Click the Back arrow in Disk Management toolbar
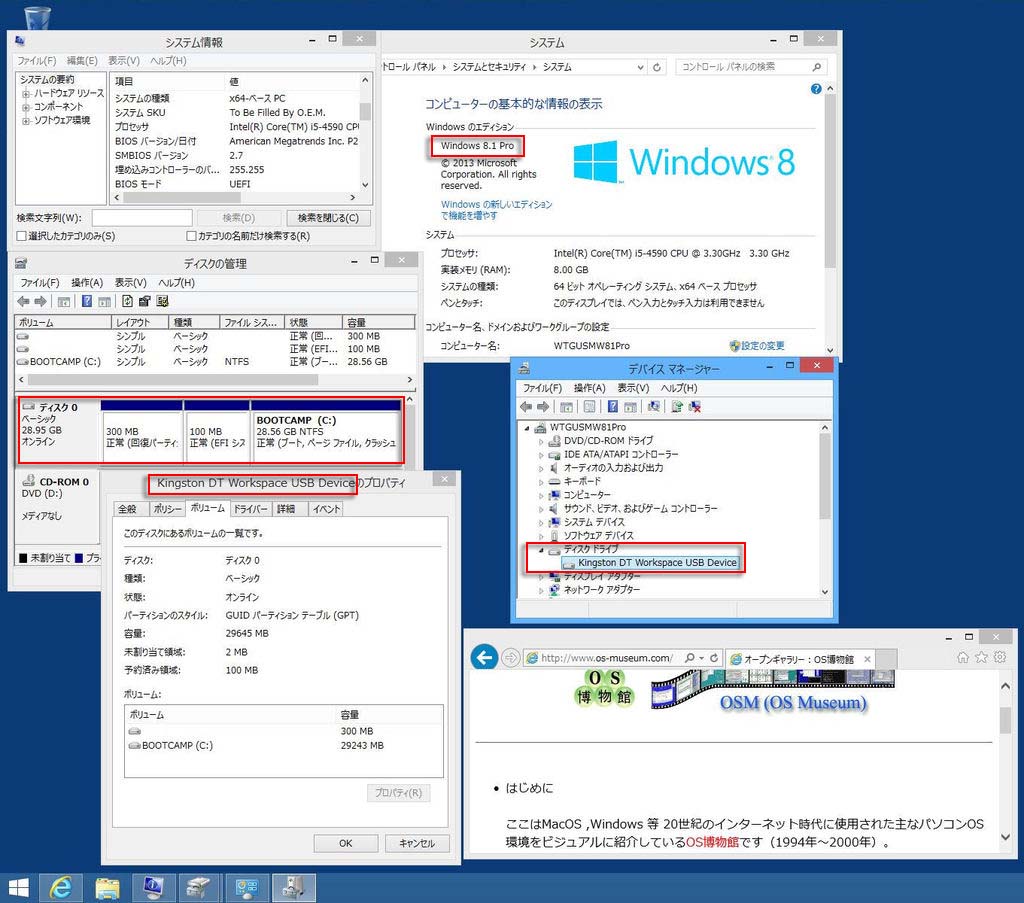1024x903 pixels. tap(24, 301)
